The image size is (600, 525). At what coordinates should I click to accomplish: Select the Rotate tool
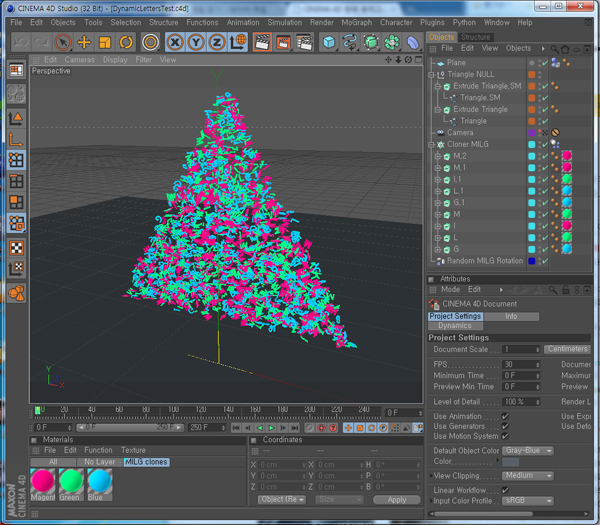click(x=126, y=42)
